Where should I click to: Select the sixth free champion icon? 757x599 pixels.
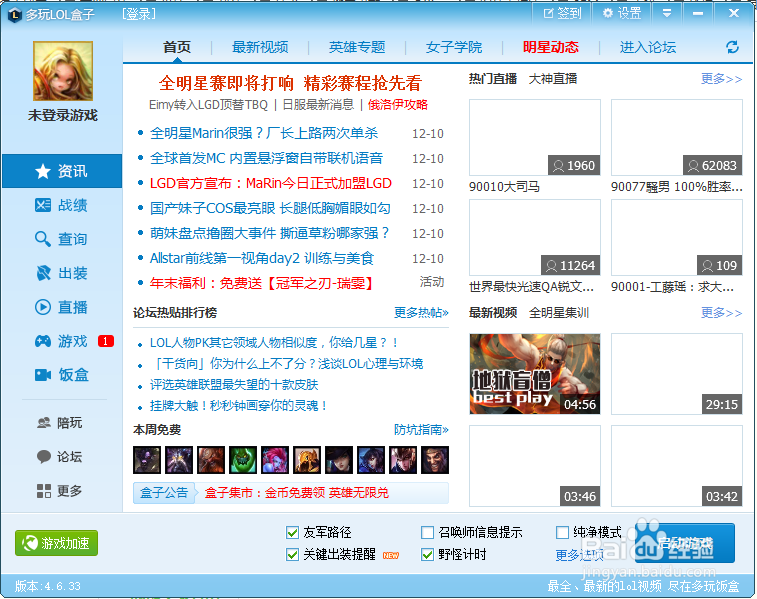307,460
